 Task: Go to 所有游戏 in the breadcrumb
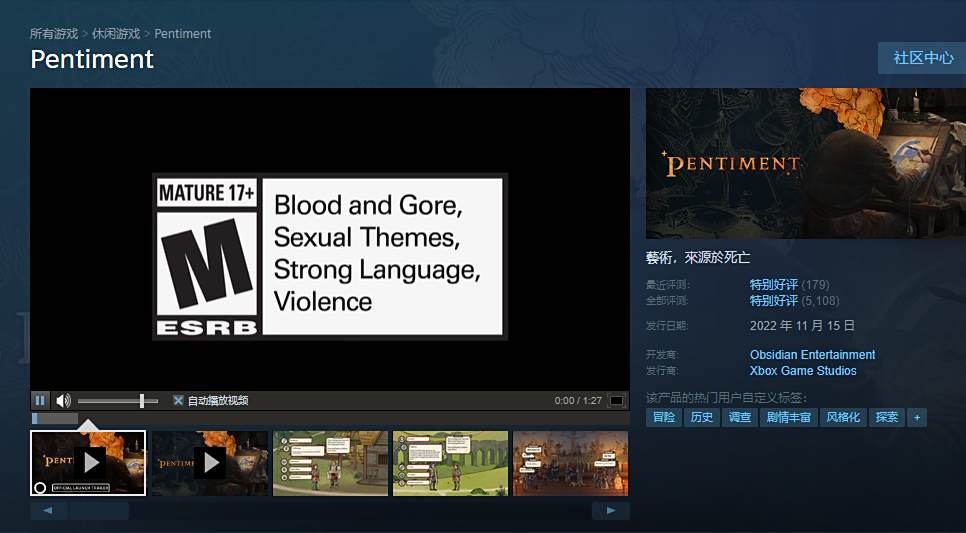pos(54,33)
